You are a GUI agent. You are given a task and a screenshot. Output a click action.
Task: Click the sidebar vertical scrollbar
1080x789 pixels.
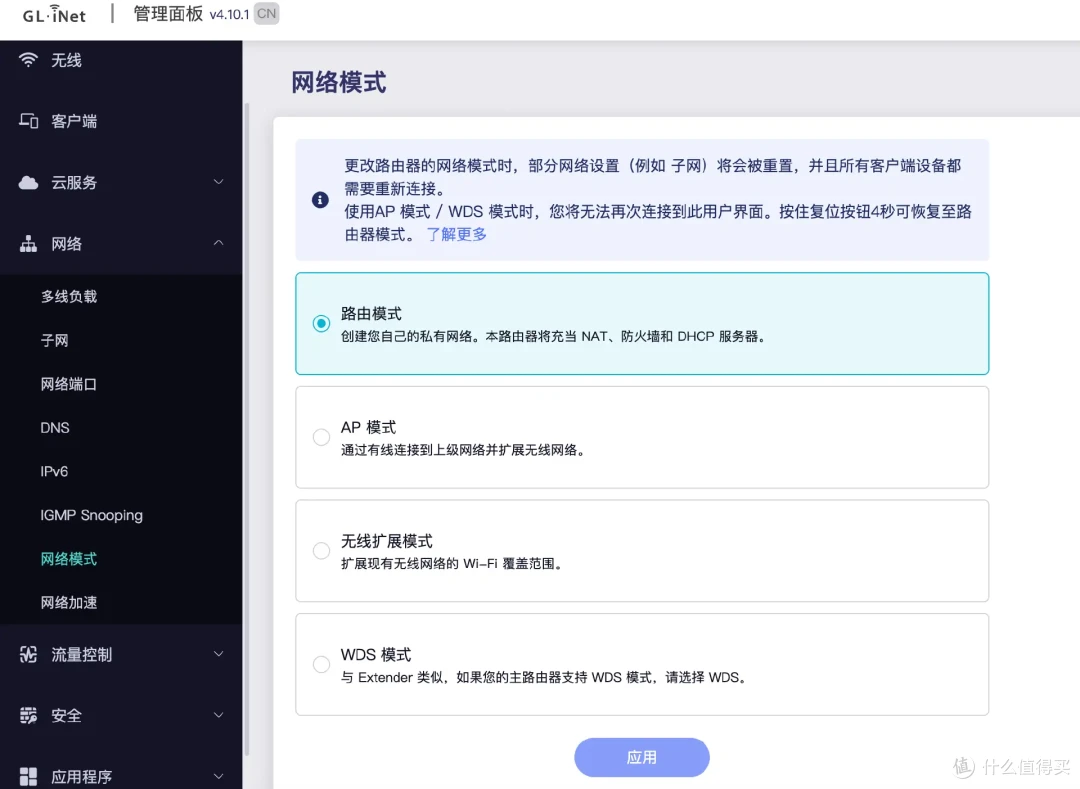pyautogui.click(x=246, y=430)
